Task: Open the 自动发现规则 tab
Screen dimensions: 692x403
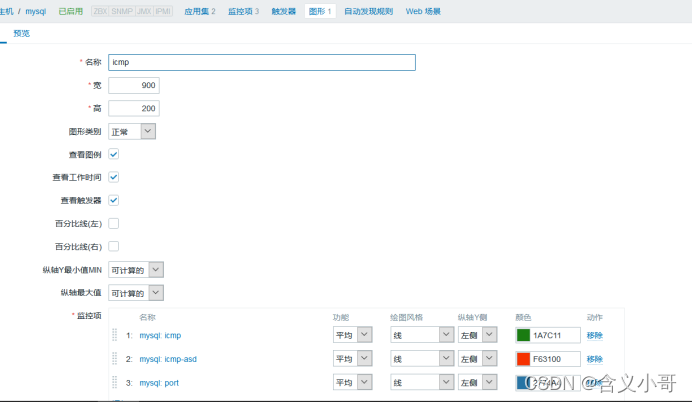Action: 369,11
